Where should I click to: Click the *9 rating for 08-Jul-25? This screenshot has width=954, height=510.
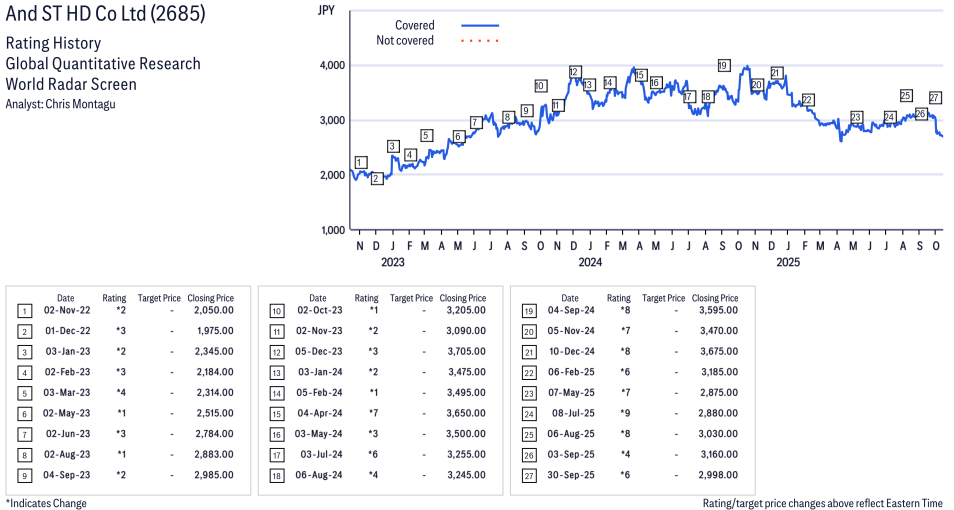tap(619, 413)
